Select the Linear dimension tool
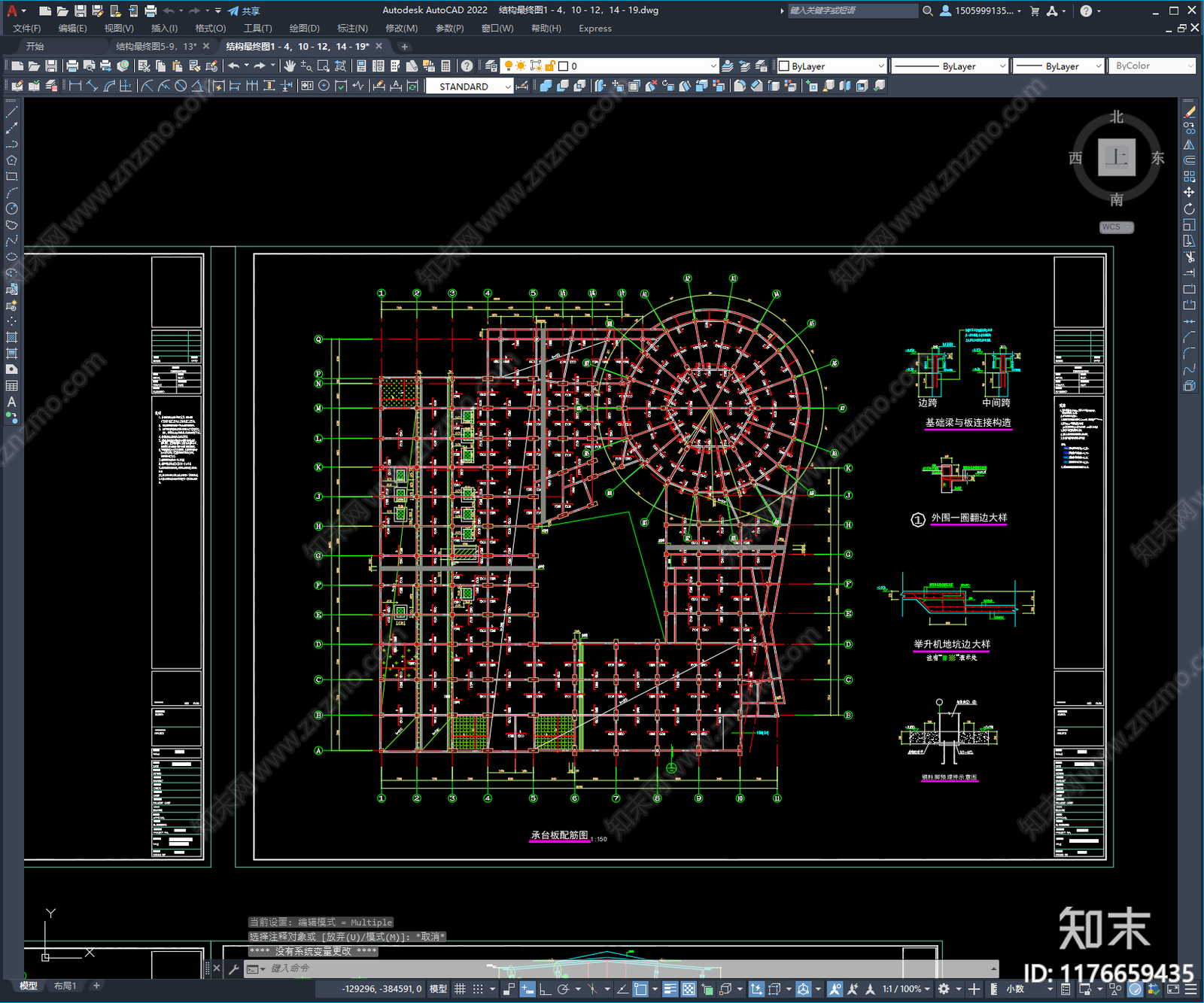Image resolution: width=1204 pixels, height=1003 pixels. click(x=75, y=87)
